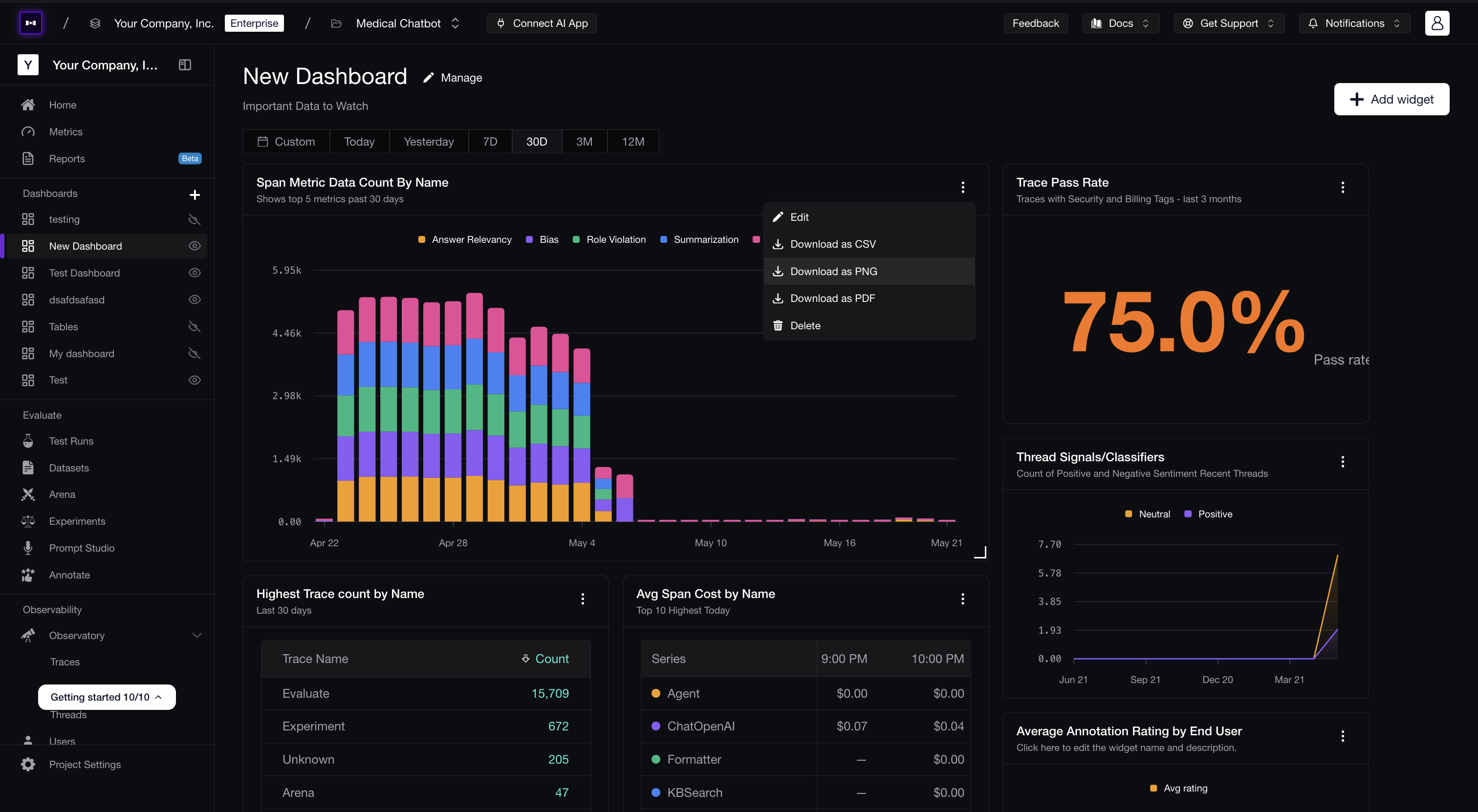Collapse the sidebar panel icon
This screenshot has width=1478, height=812.
click(185, 65)
